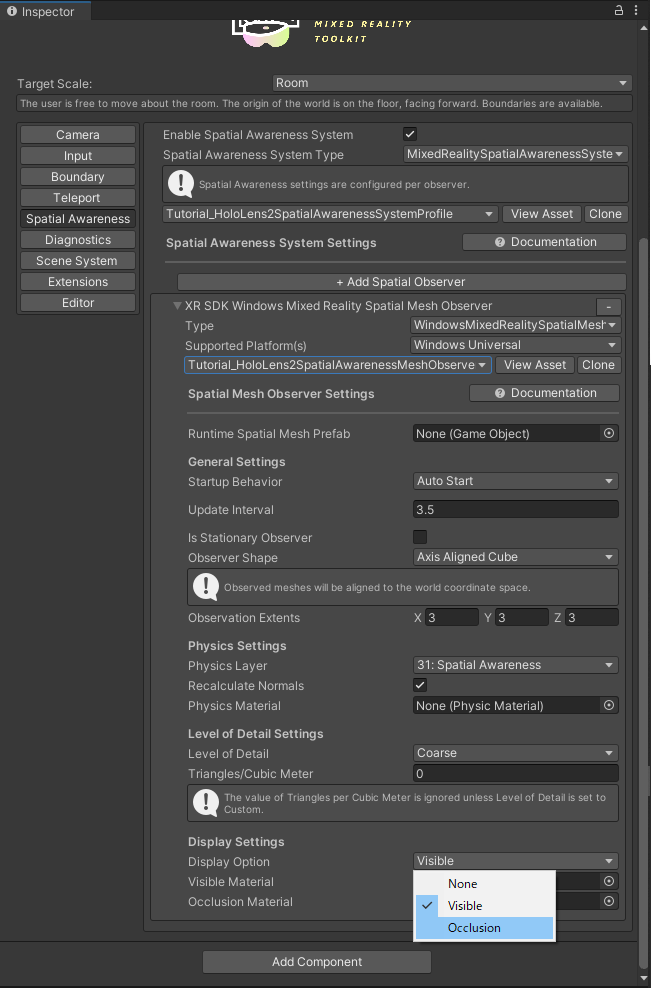The image size is (651, 988).
Task: Toggle Recalculate Normals checkbox
Action: [420, 685]
